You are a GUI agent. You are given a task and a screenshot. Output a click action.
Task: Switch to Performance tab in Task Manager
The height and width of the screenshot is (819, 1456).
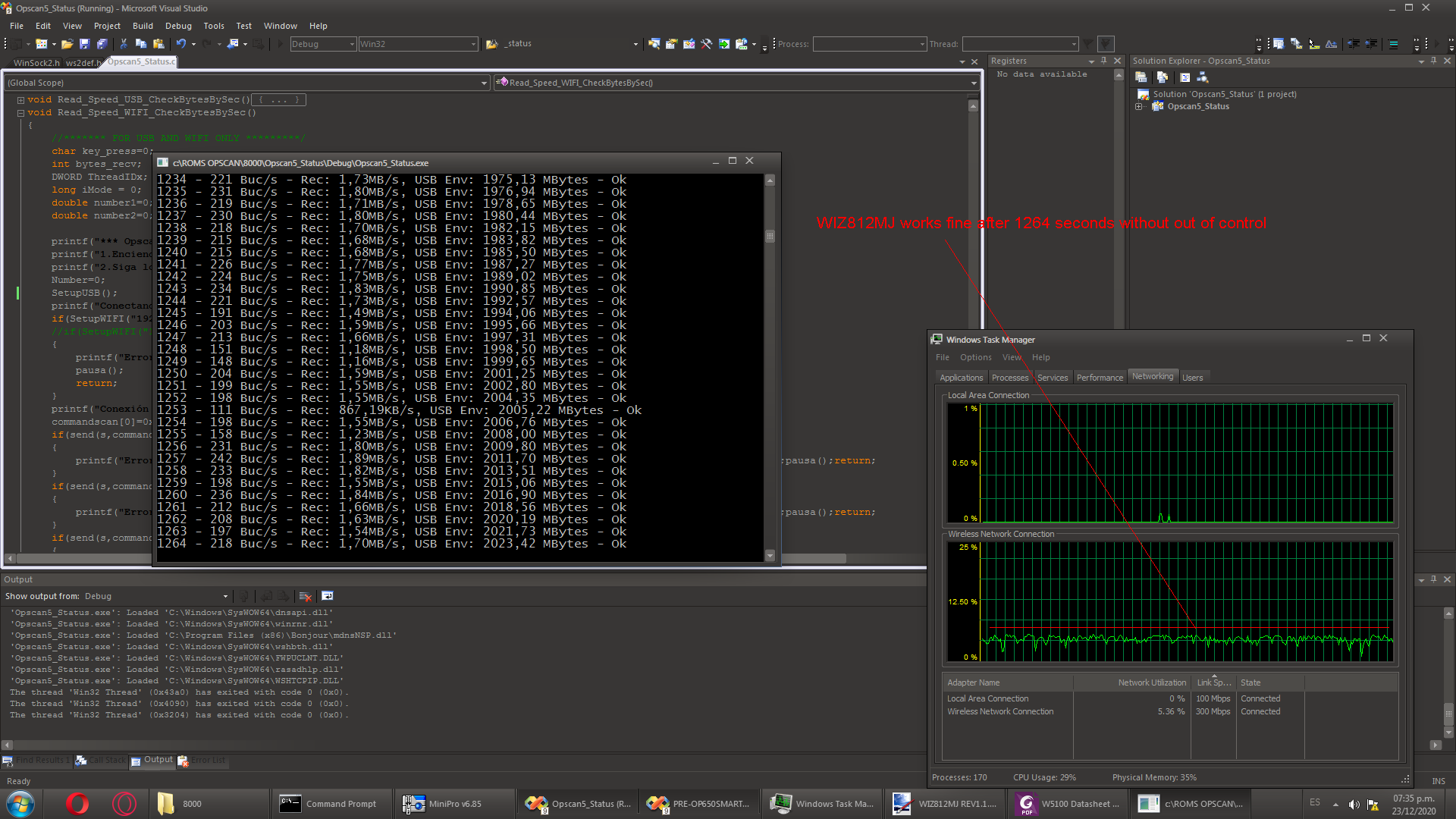click(x=1100, y=378)
